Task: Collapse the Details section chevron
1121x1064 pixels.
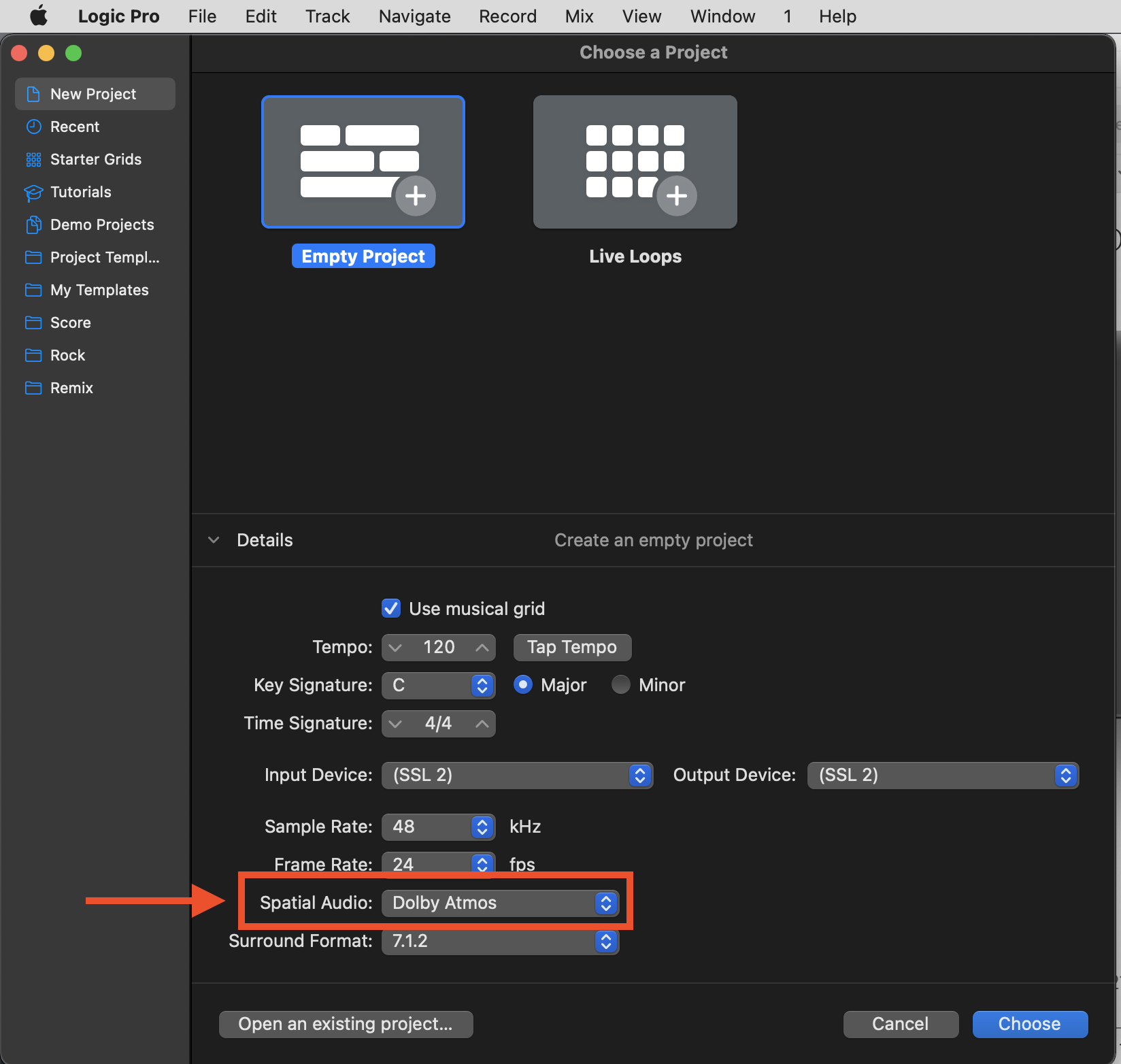Action: [x=214, y=540]
